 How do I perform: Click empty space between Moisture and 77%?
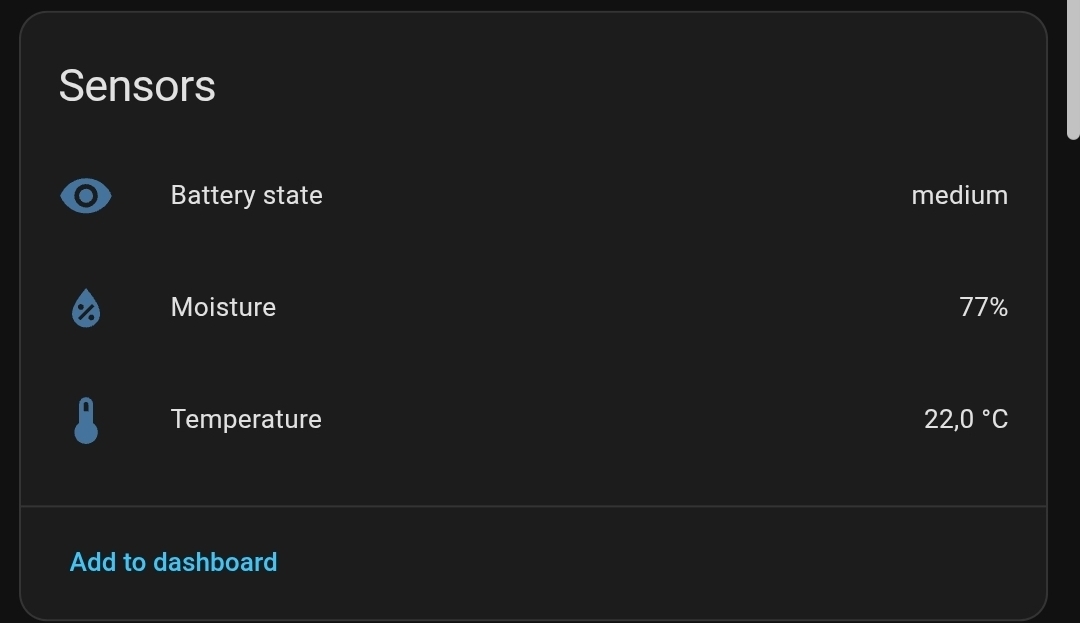tap(600, 307)
